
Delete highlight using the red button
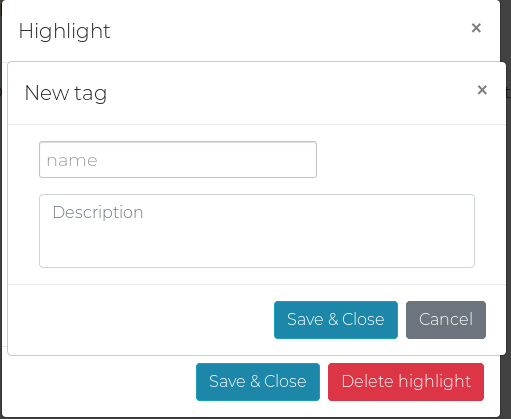click(x=406, y=382)
